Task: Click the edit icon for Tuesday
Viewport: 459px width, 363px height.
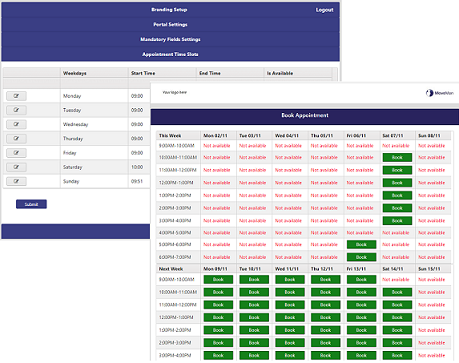Action: tap(16, 110)
